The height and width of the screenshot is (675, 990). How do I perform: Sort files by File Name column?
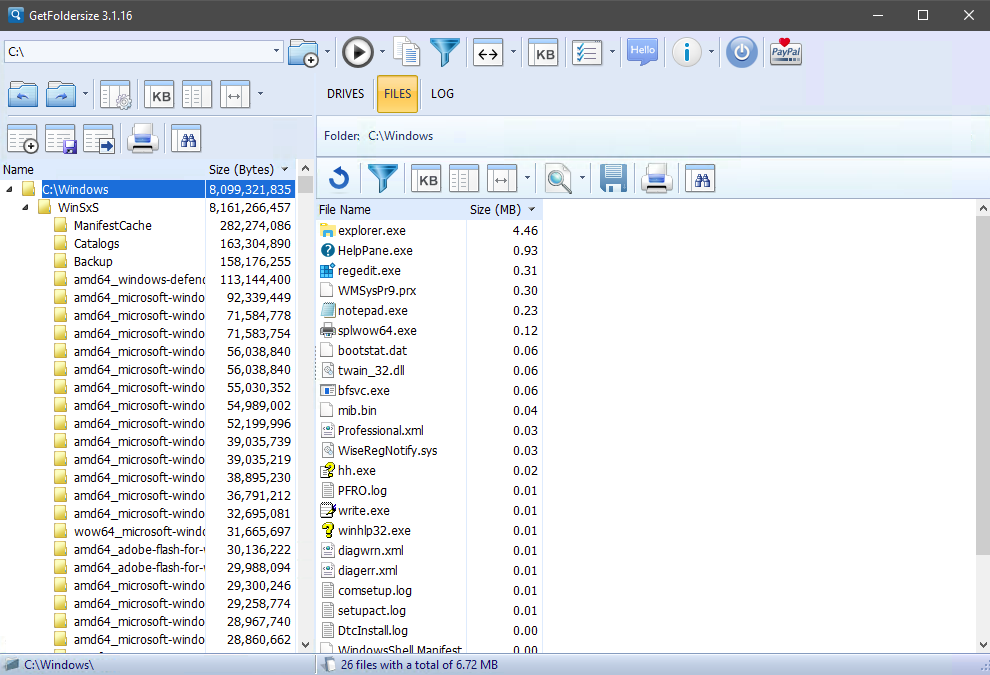[391, 210]
